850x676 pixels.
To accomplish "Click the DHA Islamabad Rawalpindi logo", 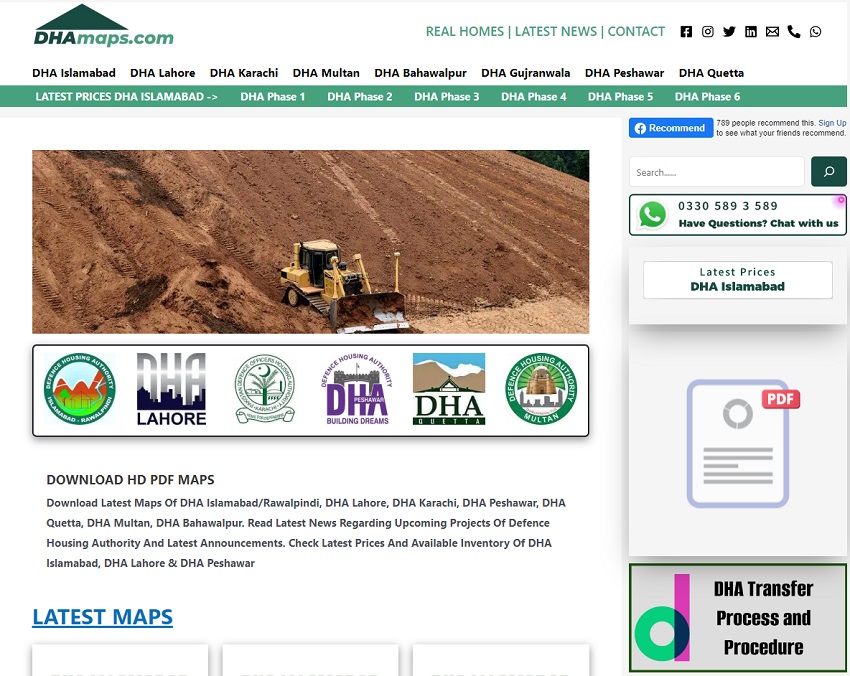I will (x=80, y=388).
